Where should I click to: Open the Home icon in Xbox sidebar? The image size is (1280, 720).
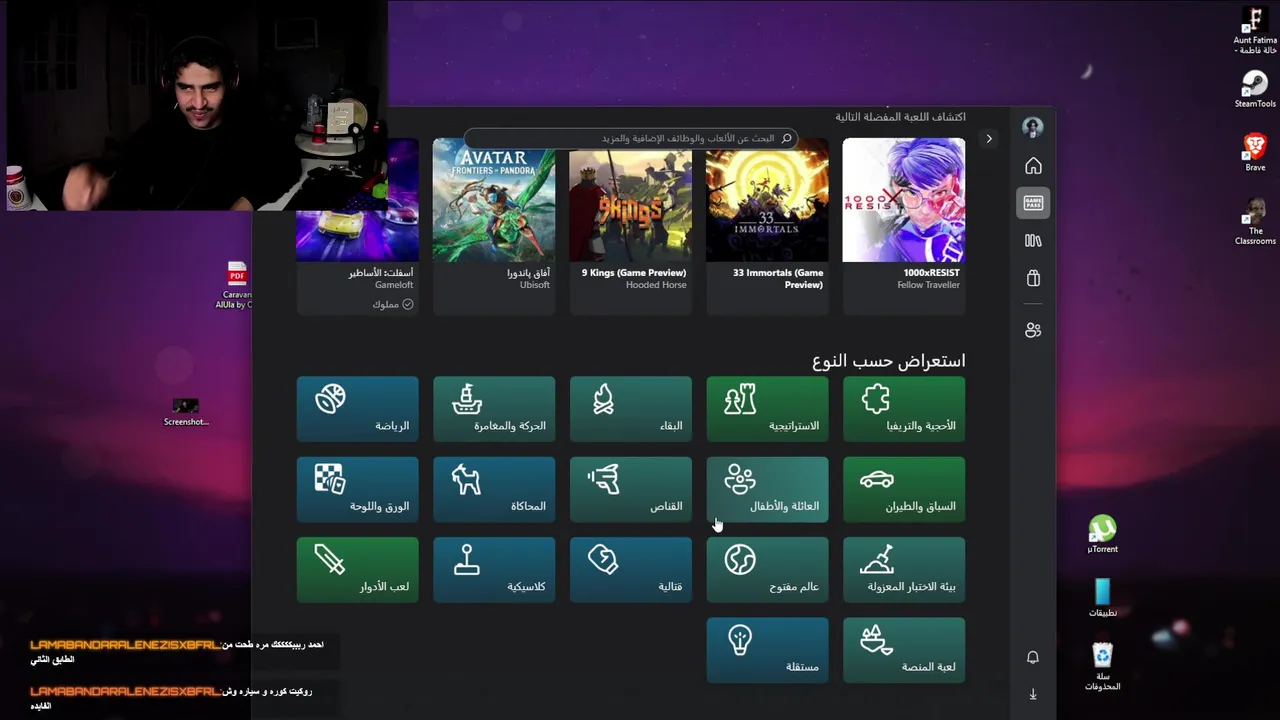click(1033, 166)
